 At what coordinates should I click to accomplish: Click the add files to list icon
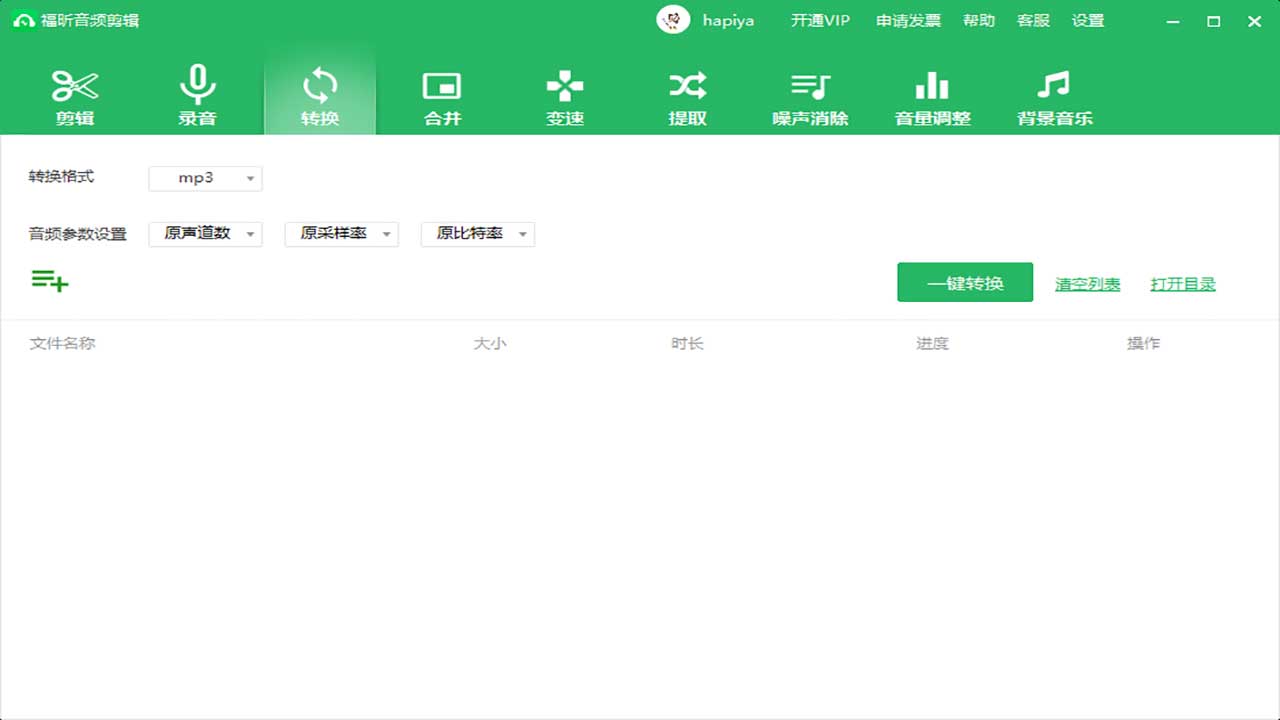coord(49,281)
